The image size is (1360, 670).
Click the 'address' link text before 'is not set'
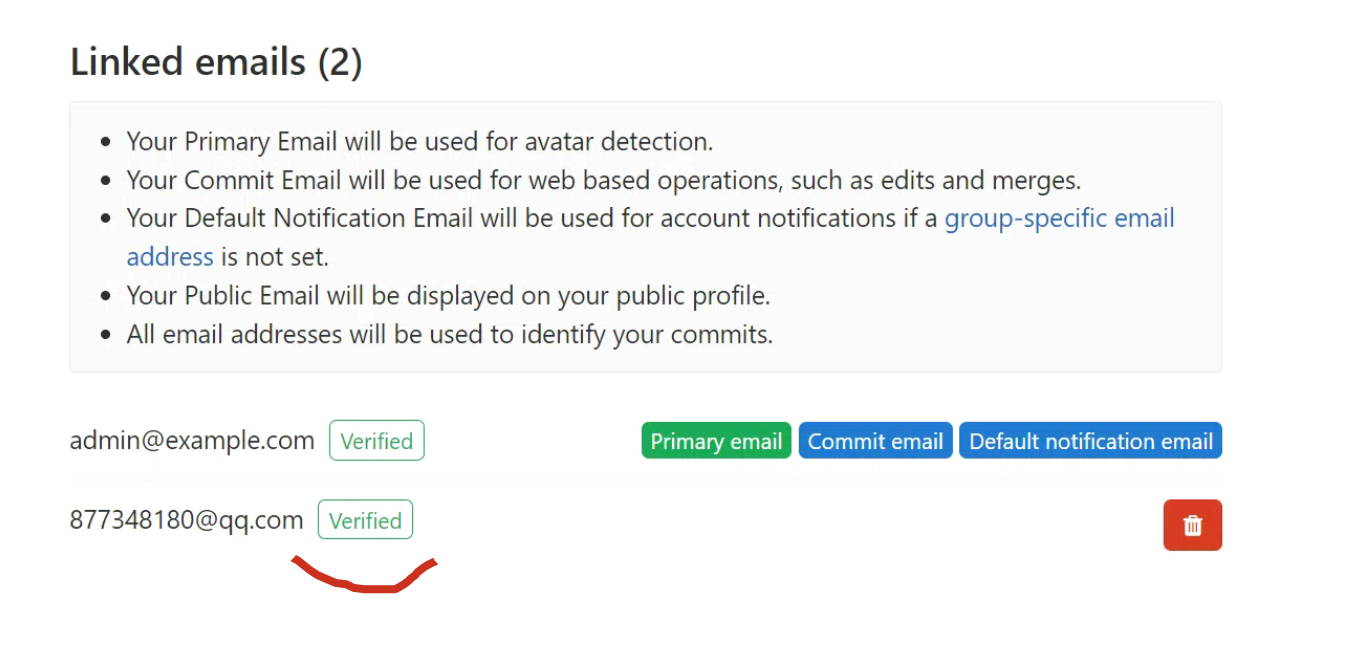(170, 257)
